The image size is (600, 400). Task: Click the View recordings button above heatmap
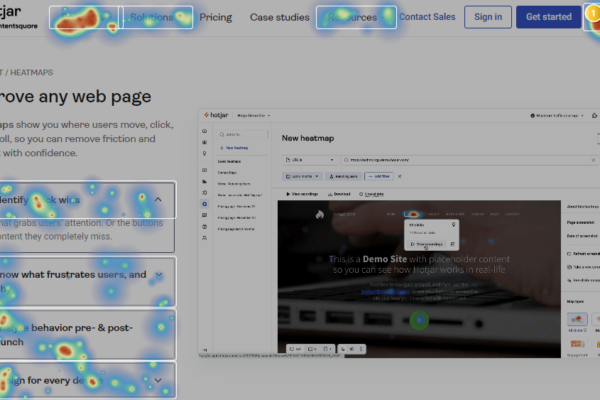pos(302,194)
